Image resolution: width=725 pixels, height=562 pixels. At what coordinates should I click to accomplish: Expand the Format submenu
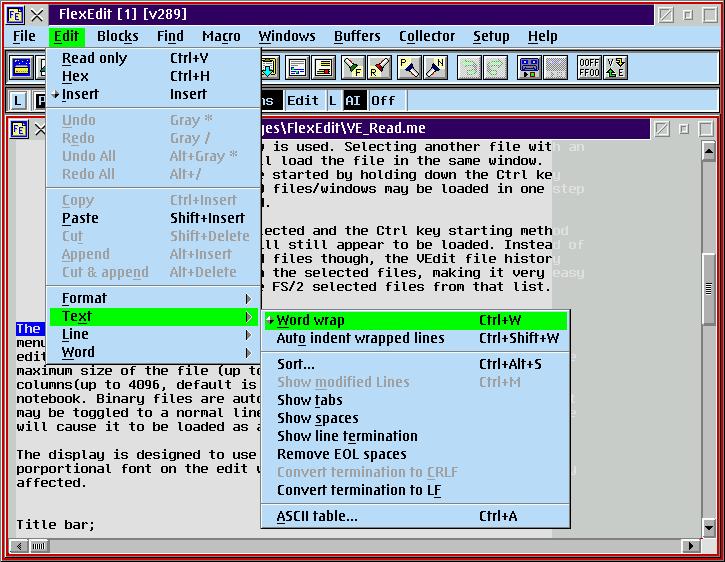[84, 298]
